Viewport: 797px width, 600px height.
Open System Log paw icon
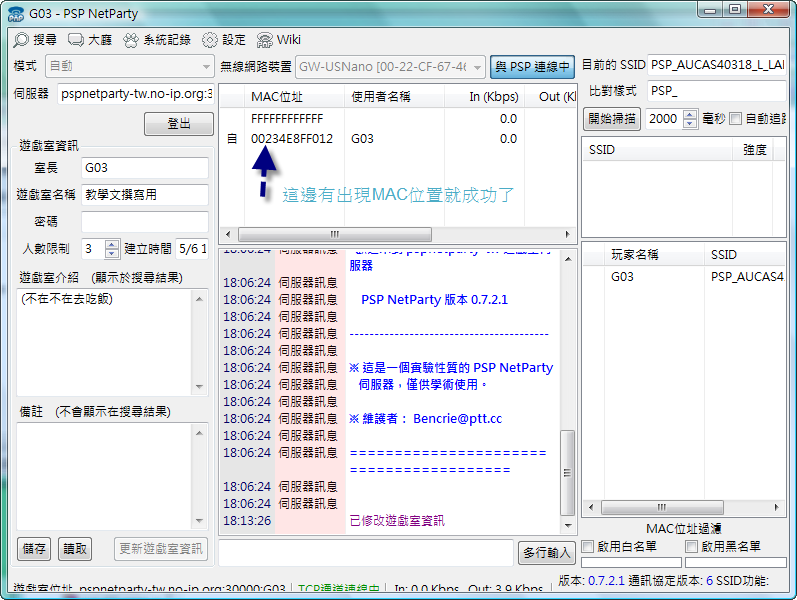tap(131, 40)
